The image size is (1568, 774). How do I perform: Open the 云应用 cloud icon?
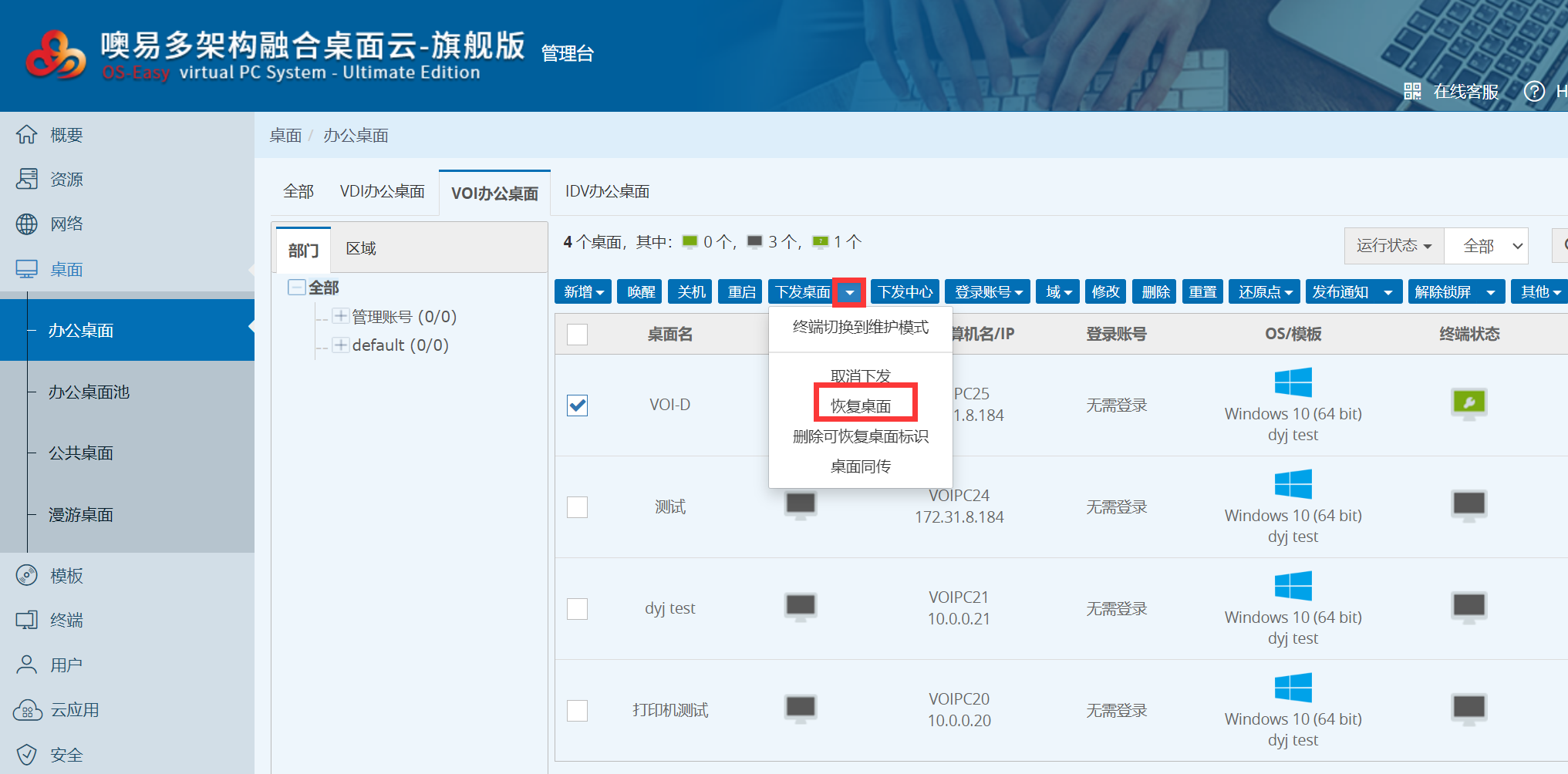pyautogui.click(x=27, y=710)
